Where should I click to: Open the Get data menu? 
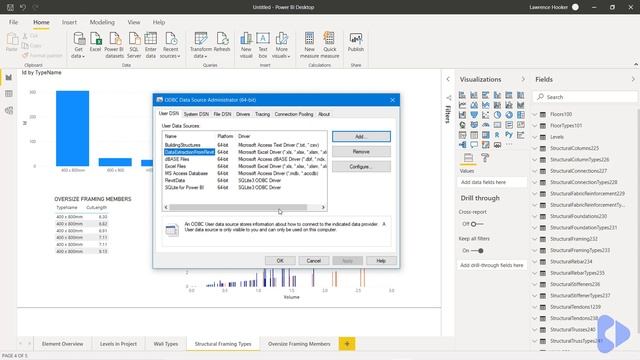pyautogui.click(x=78, y=45)
